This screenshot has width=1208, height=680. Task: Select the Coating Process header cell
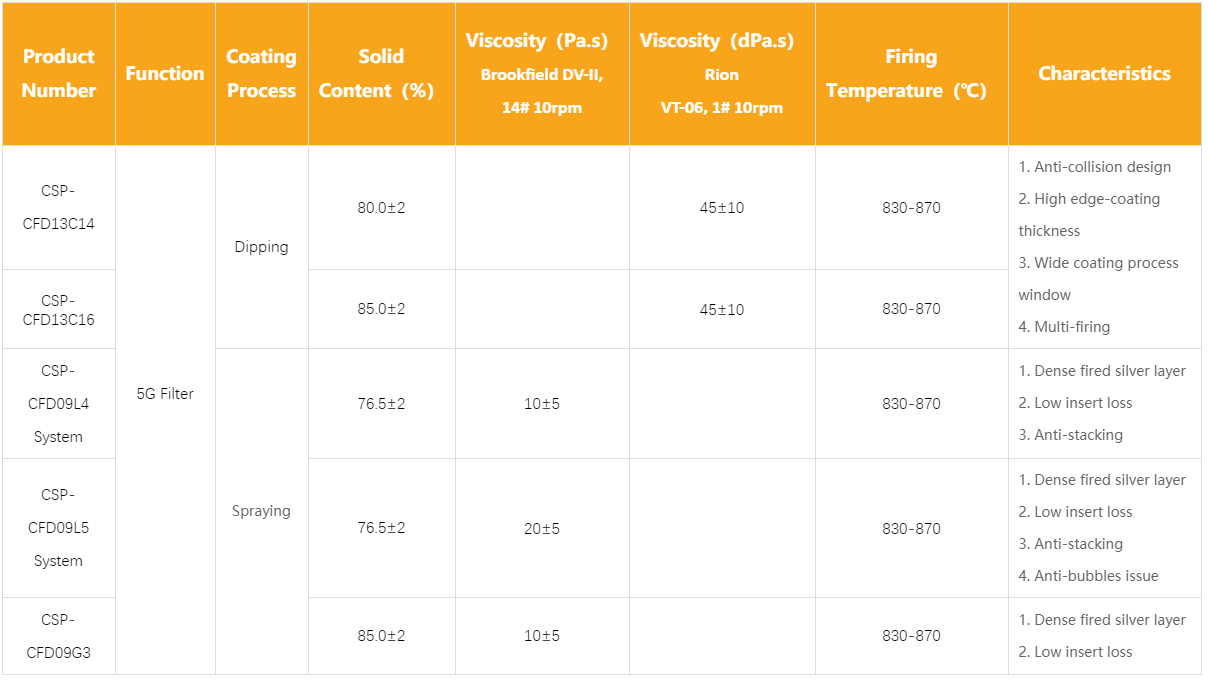click(x=261, y=73)
